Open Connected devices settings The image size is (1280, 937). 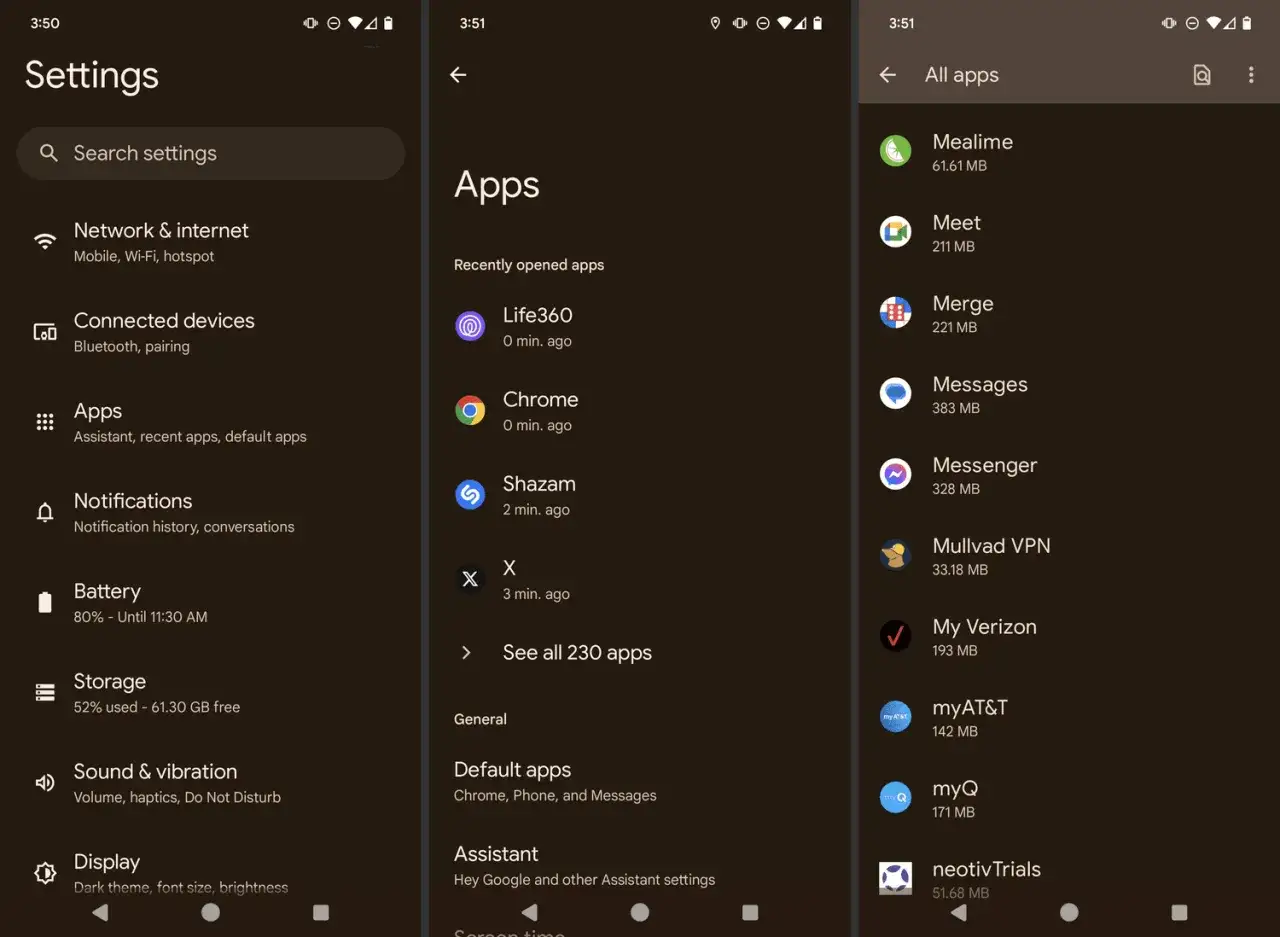click(x=211, y=332)
